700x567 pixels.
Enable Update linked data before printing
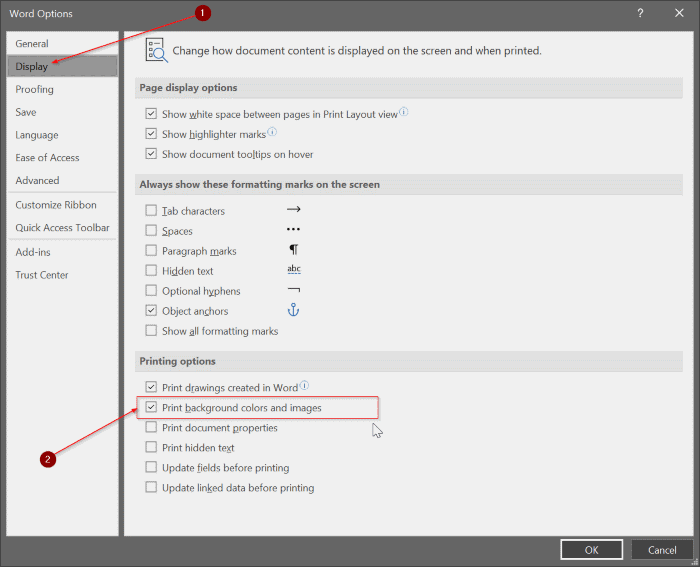click(151, 488)
